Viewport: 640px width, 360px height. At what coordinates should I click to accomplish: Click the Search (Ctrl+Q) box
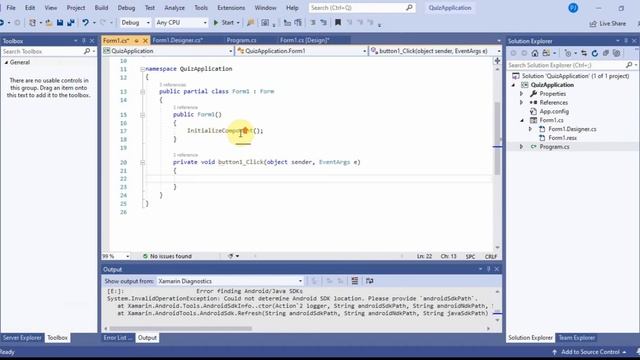click(x=362, y=8)
